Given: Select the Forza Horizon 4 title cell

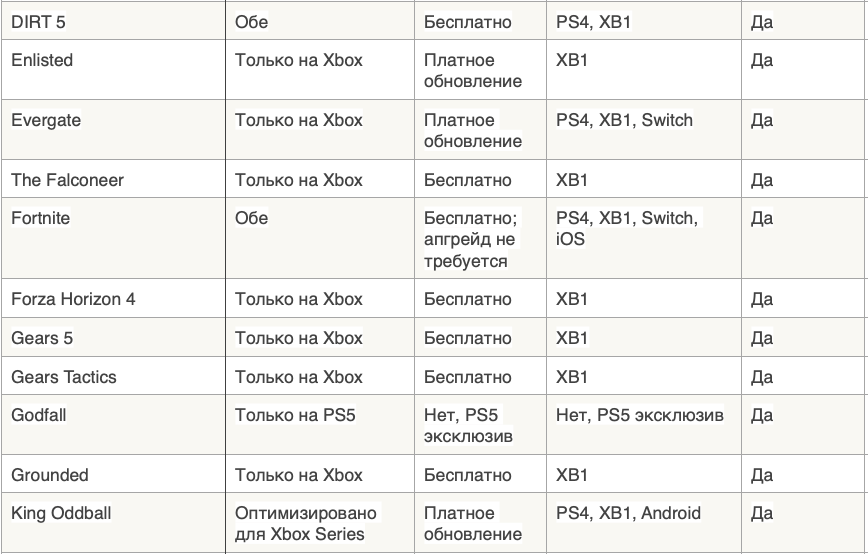Looking at the screenshot, I should coord(73,299).
